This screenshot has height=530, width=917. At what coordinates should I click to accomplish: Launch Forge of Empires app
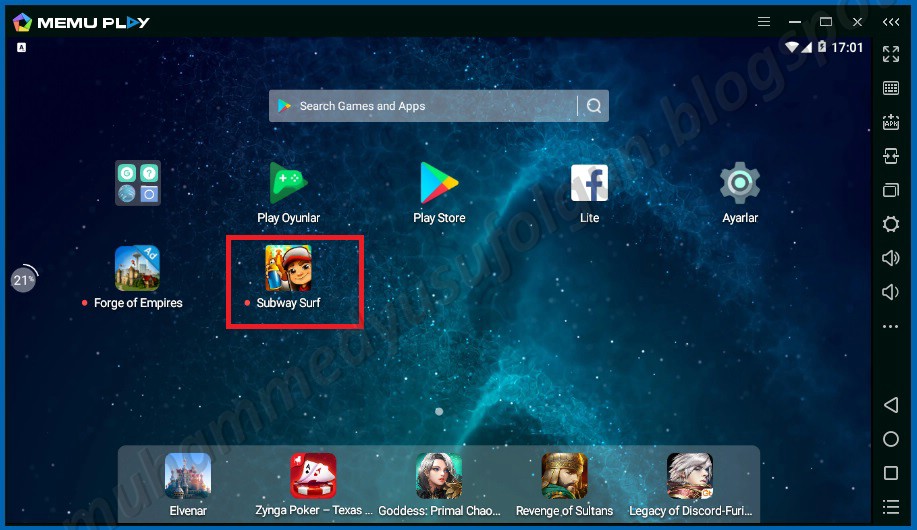[x=137, y=269]
